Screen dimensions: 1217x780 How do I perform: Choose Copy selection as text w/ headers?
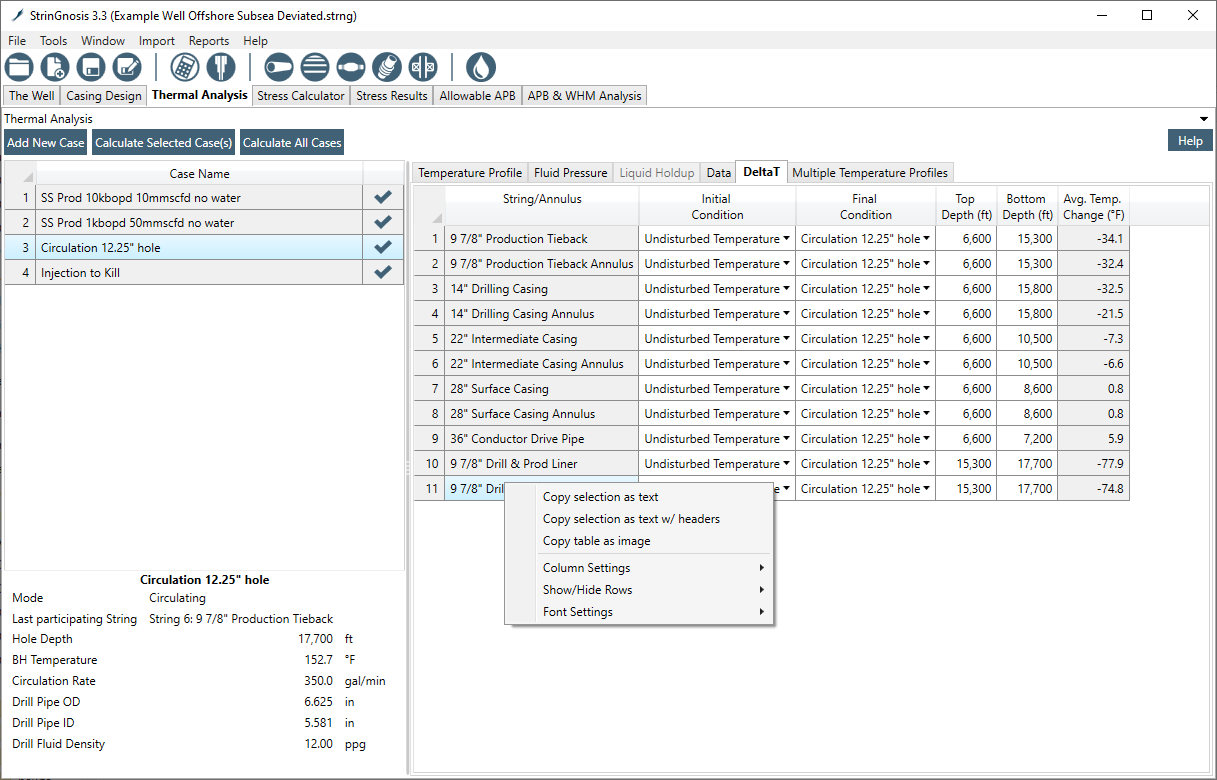pyautogui.click(x=640, y=519)
